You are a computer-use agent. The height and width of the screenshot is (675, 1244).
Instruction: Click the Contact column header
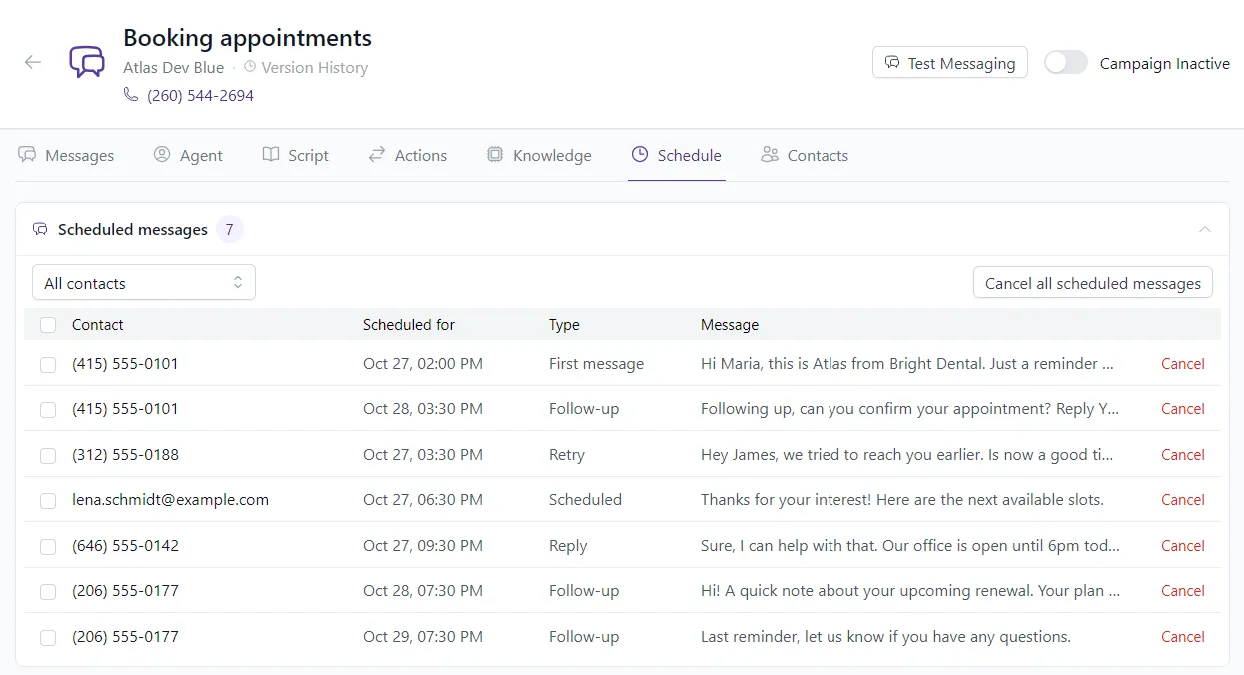pos(98,324)
